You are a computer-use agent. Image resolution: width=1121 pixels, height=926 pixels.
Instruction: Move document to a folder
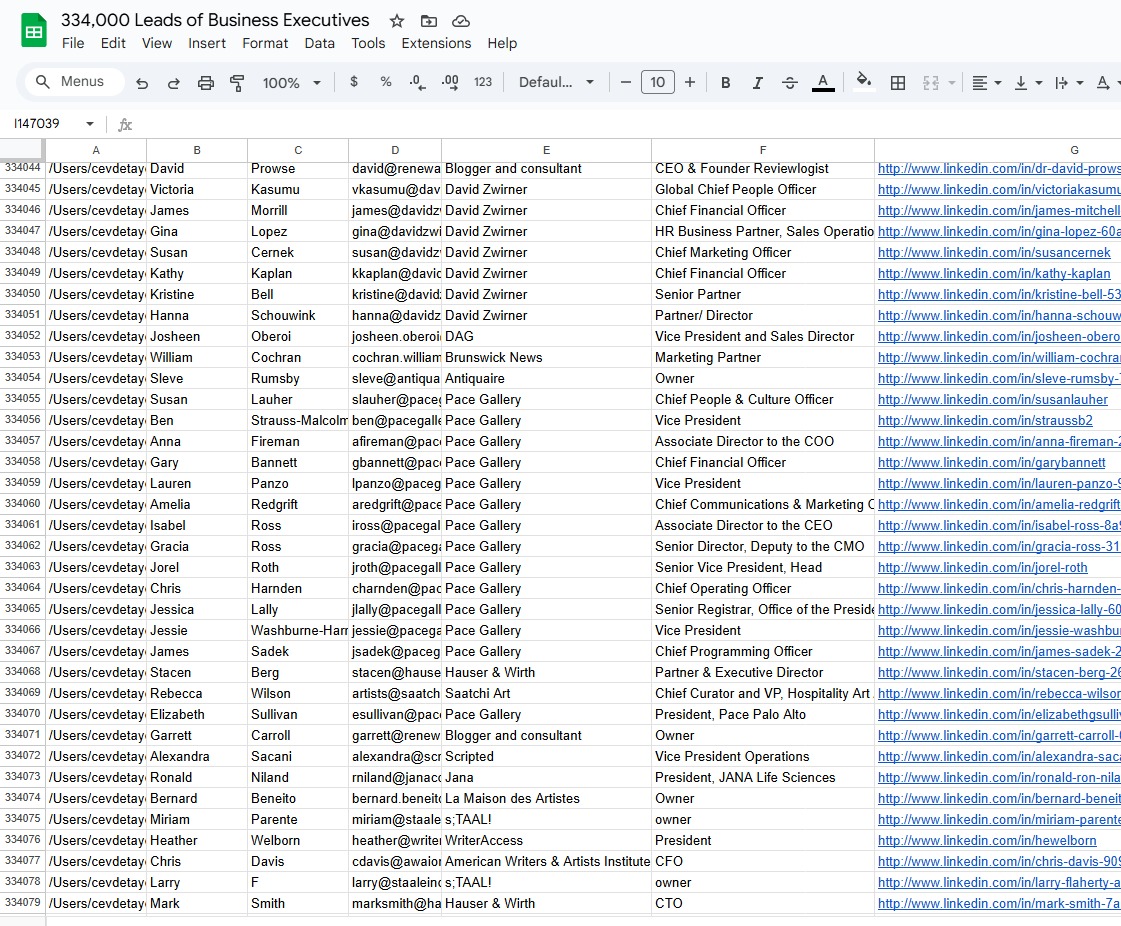(x=428, y=21)
